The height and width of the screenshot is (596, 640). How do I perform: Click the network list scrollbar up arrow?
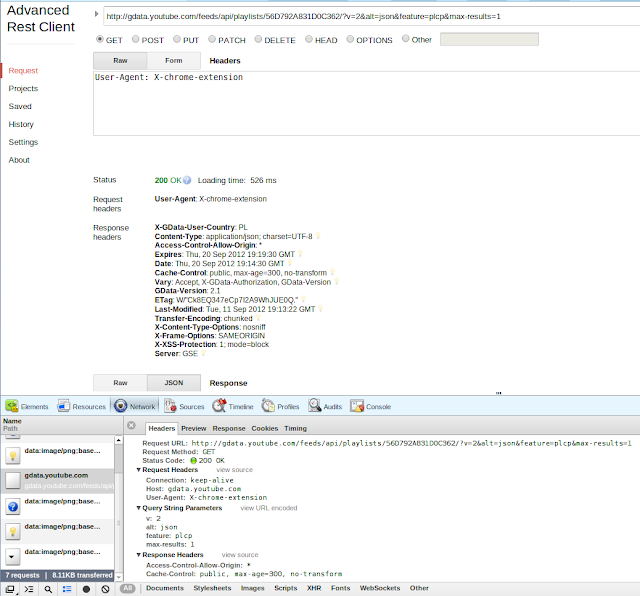point(118,440)
